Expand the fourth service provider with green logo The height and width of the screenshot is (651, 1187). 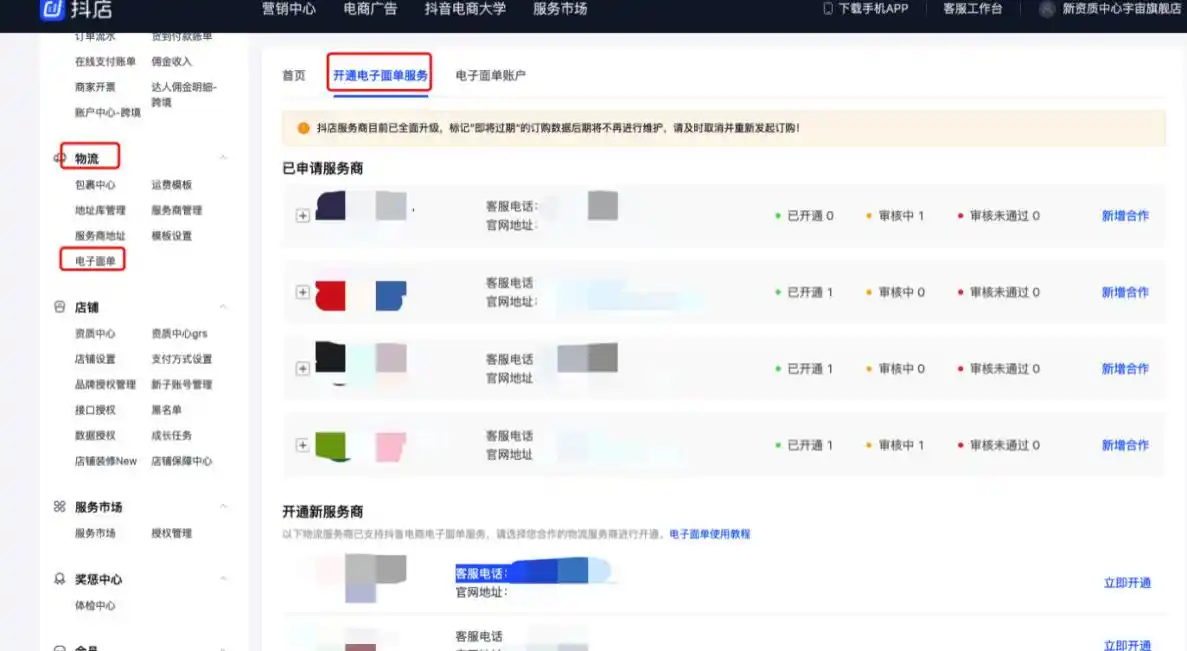coord(303,445)
